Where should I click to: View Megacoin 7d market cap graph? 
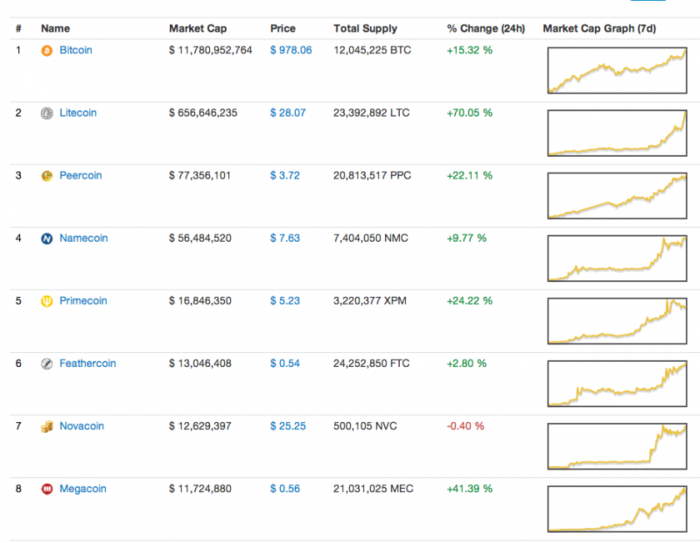pos(617,509)
